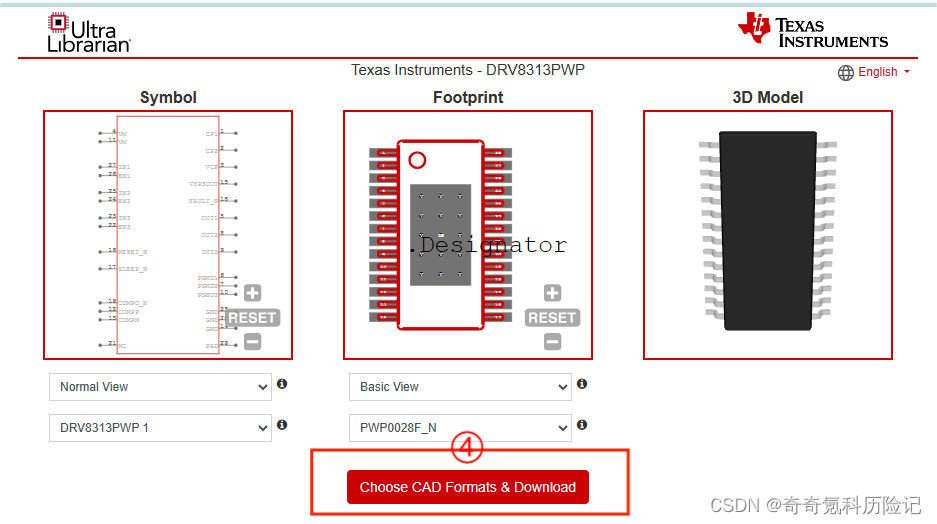Open the DRV8313PWP 1 symbol dropdown
Image resolution: width=937 pixels, height=524 pixels.
click(x=160, y=428)
